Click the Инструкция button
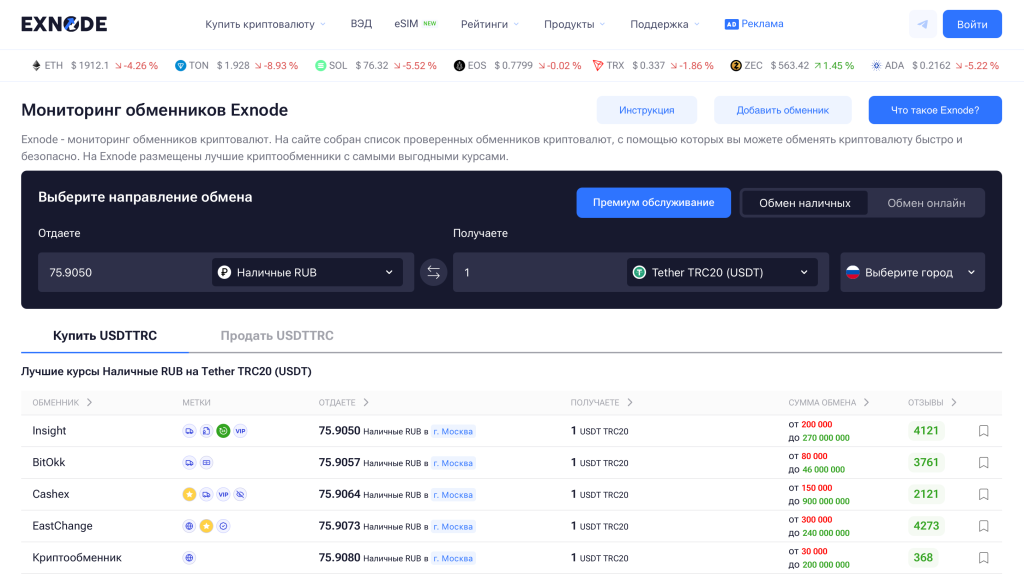The image size is (1024, 574). (647, 110)
